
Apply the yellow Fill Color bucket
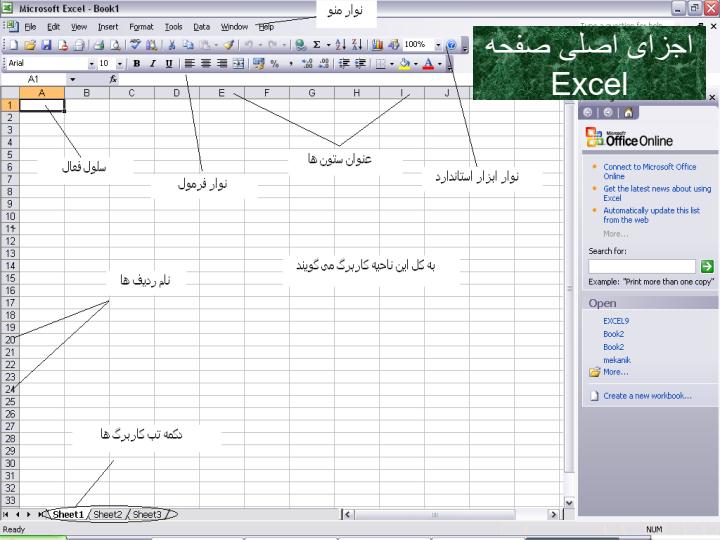[x=405, y=64]
